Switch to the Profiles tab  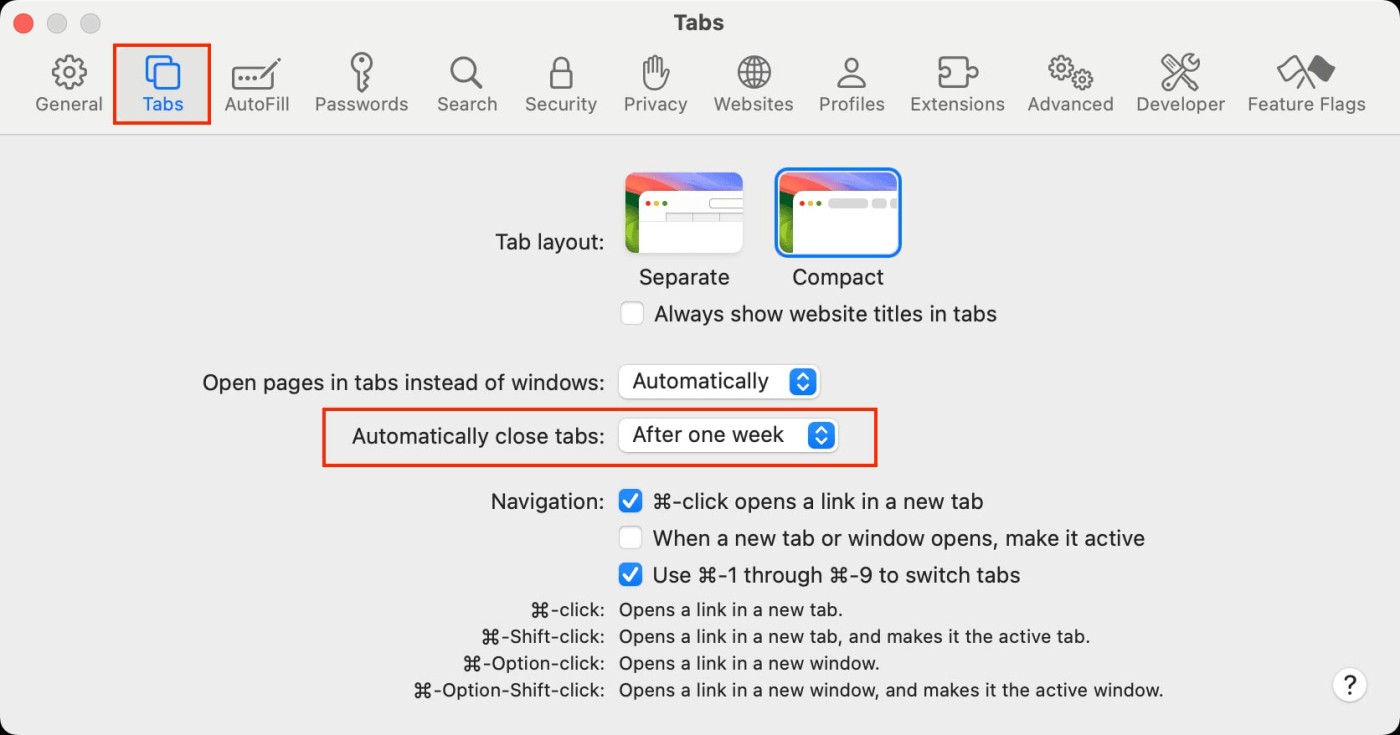pos(851,84)
